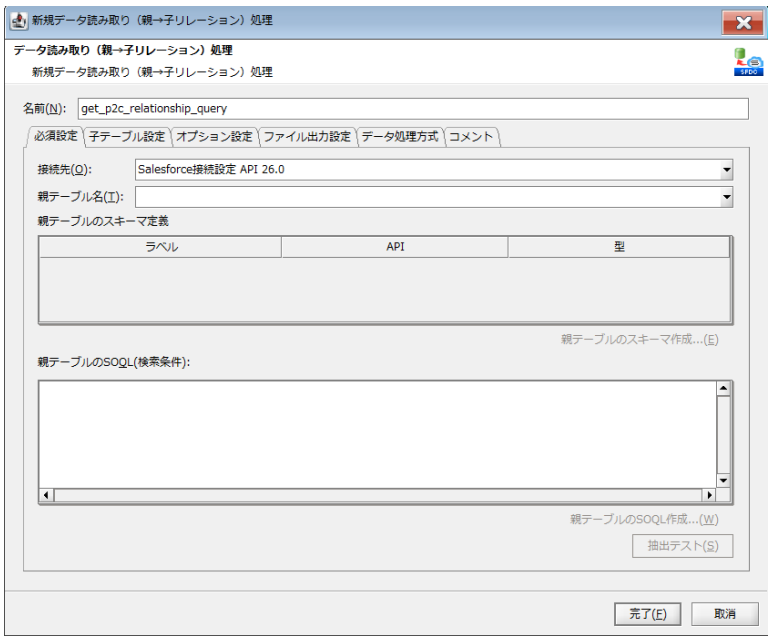Click 親テーブルのスキーマ作成 link
Viewport: 776px width, 644px height.
click(x=639, y=340)
